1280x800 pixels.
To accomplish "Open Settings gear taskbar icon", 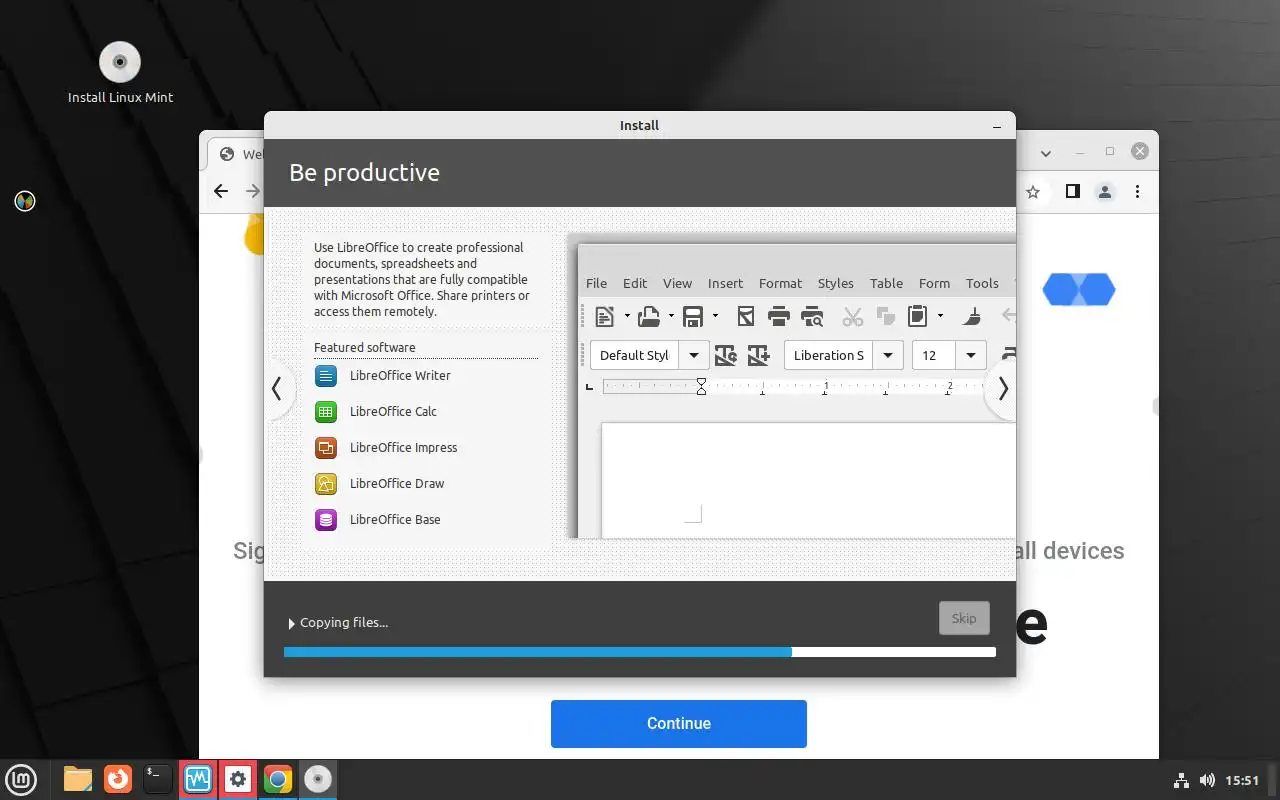I will pyautogui.click(x=238, y=779).
